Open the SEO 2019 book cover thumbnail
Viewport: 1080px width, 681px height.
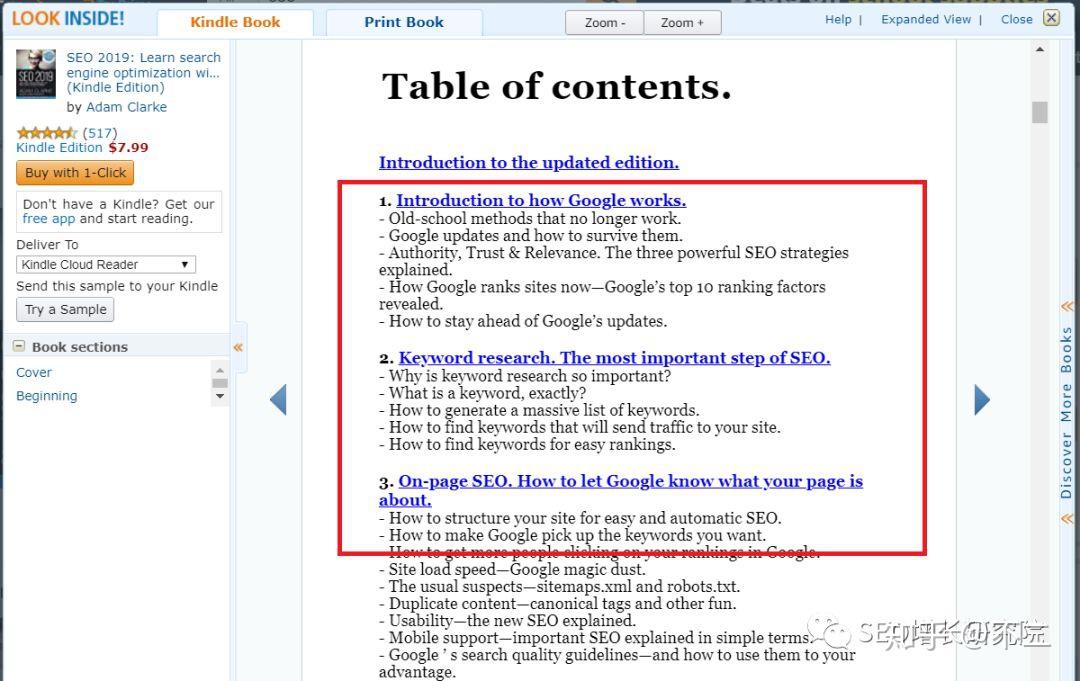click(x=36, y=74)
